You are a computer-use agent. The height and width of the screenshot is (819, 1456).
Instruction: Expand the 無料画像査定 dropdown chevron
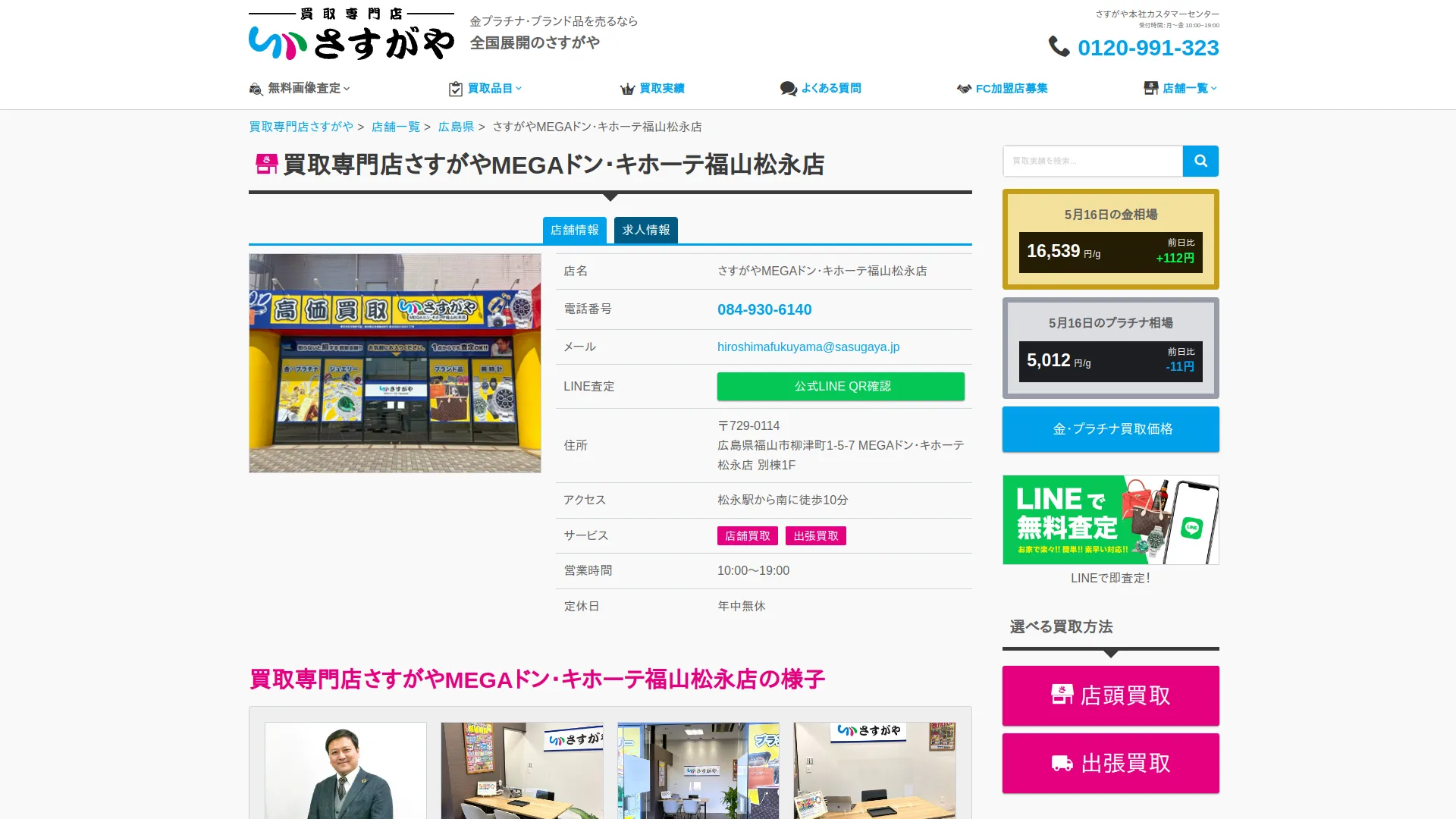[x=347, y=89]
